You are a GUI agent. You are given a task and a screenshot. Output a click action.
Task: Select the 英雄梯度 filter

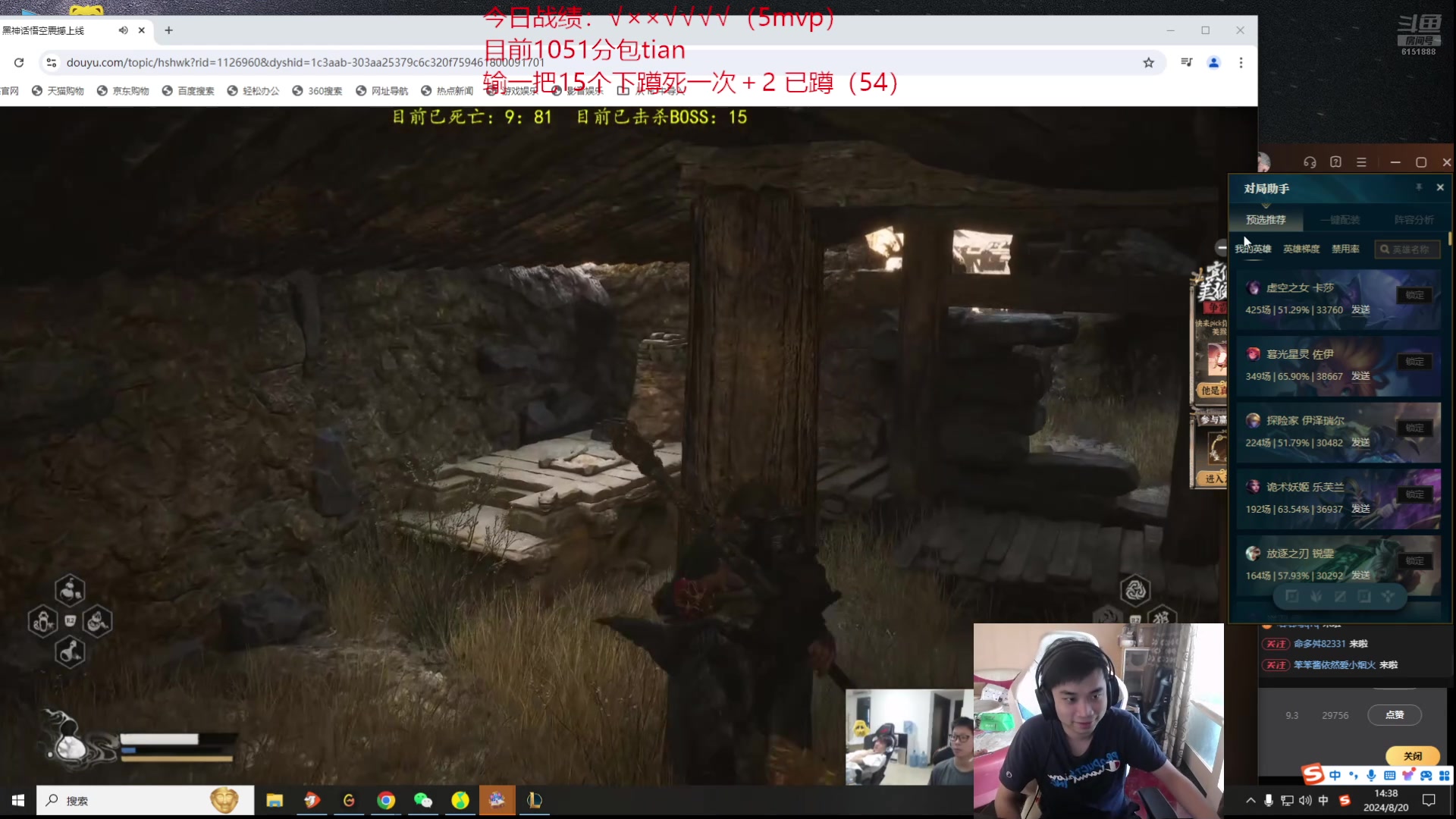pyautogui.click(x=1301, y=249)
